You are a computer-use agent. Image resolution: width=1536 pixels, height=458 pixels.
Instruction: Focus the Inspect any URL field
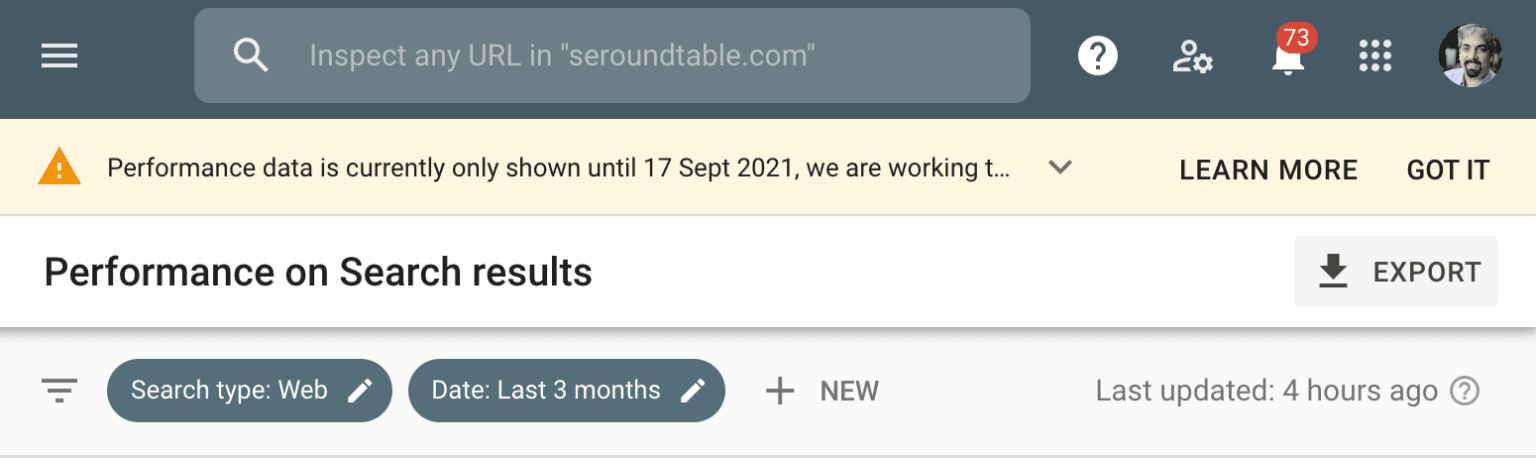[x=612, y=55]
